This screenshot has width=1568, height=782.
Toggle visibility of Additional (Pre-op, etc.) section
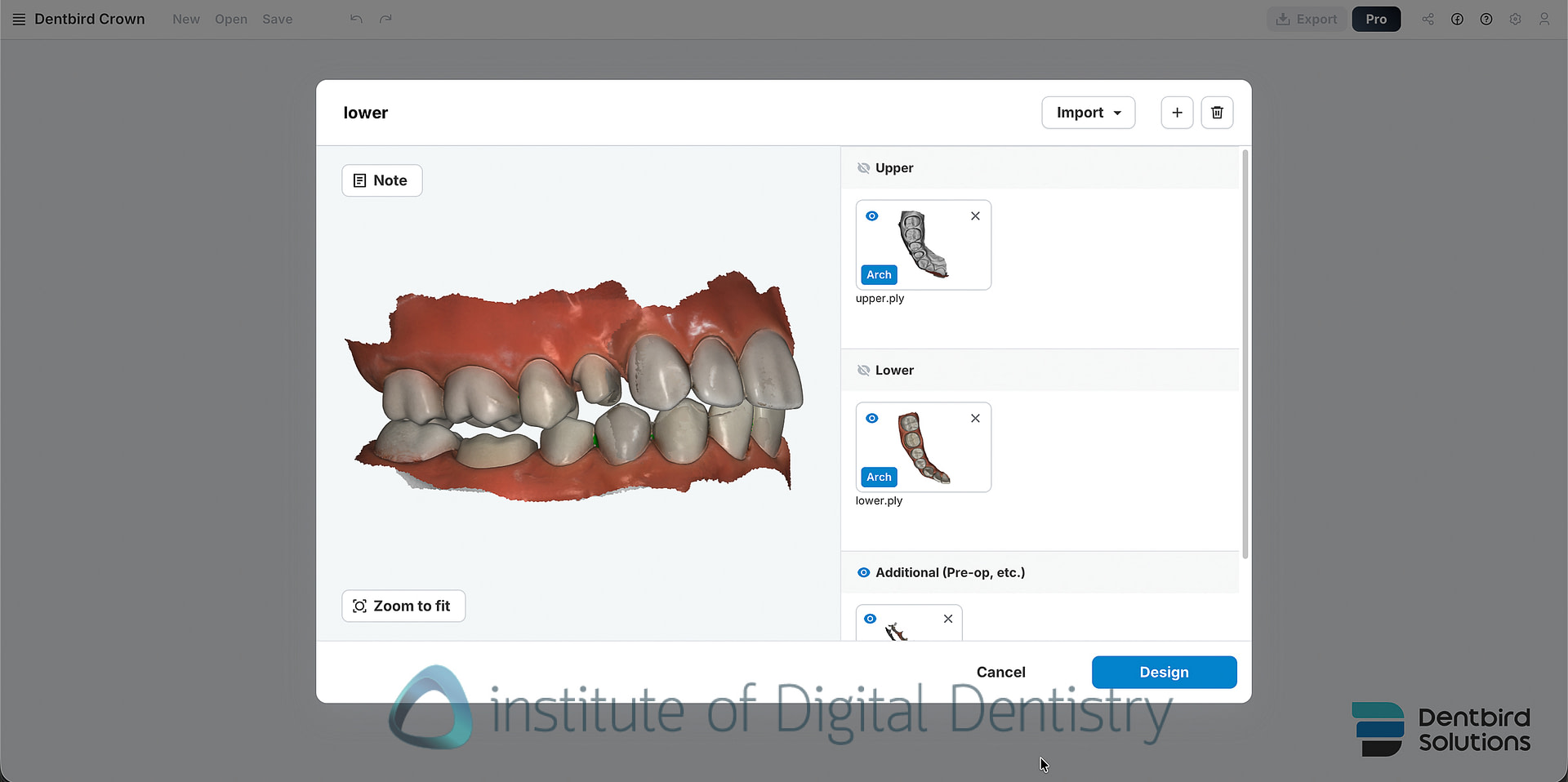pos(863,572)
